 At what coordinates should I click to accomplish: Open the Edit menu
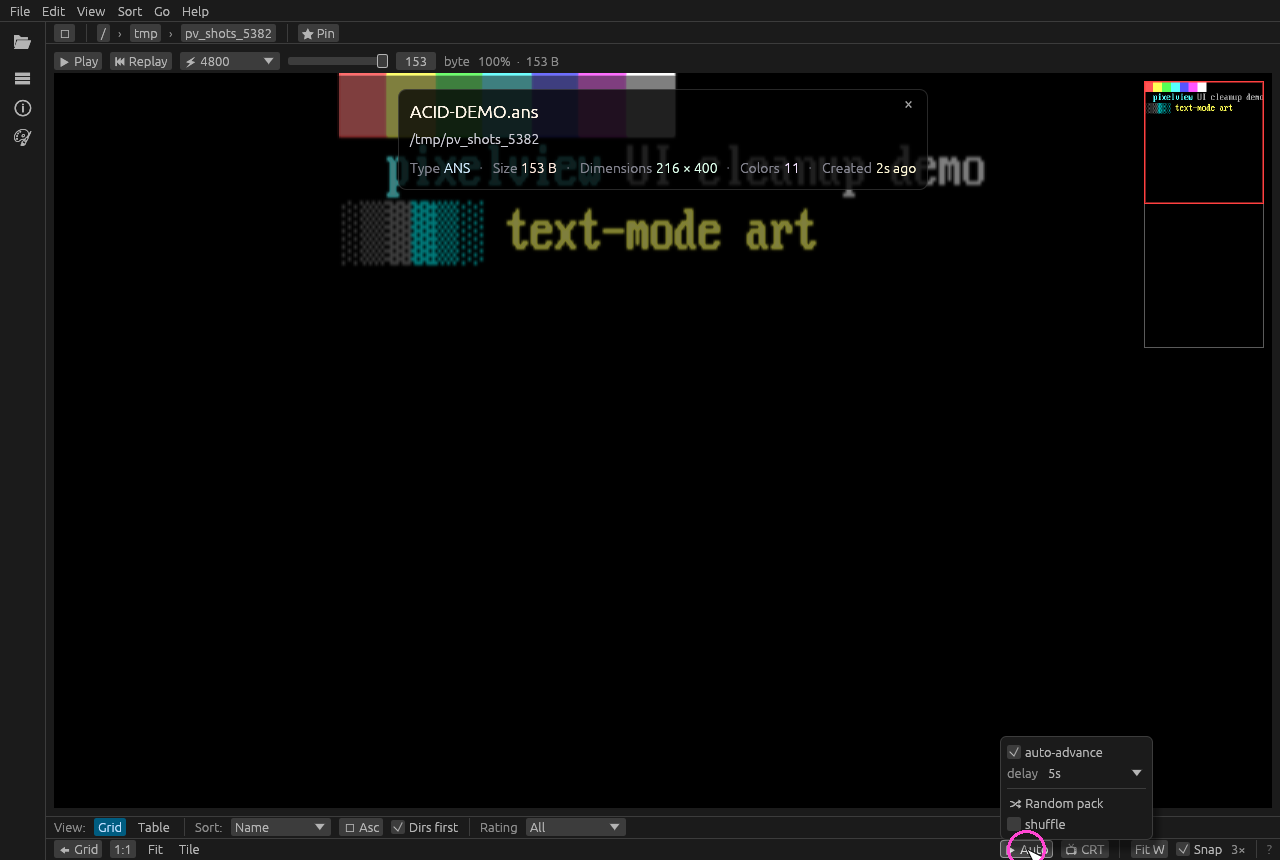(x=53, y=11)
